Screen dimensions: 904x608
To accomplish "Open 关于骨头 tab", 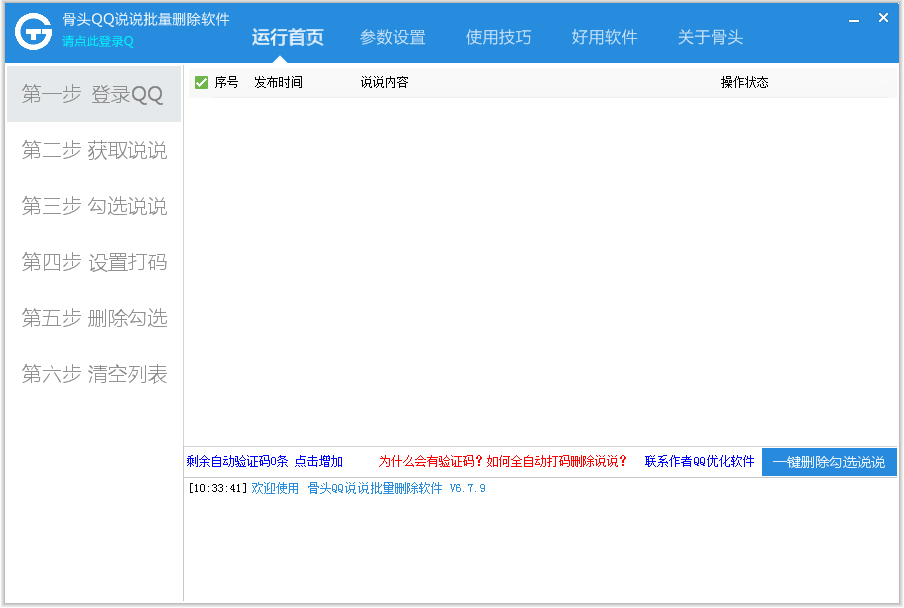I will [x=710, y=37].
